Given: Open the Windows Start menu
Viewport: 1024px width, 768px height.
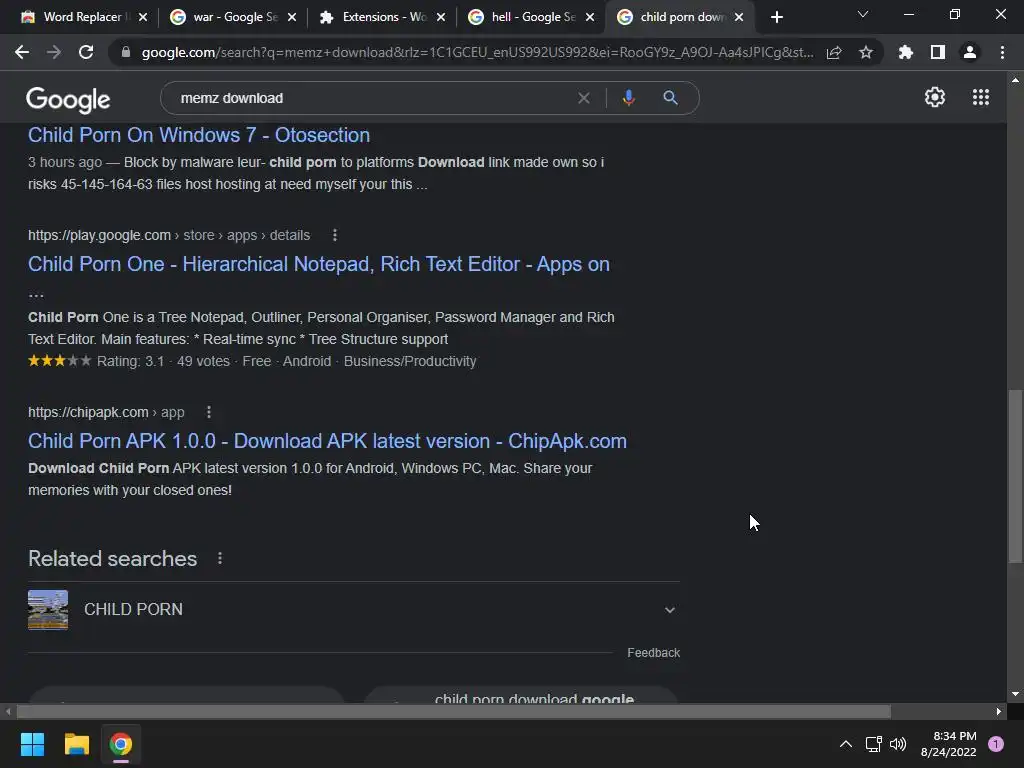Looking at the screenshot, I should [32, 744].
